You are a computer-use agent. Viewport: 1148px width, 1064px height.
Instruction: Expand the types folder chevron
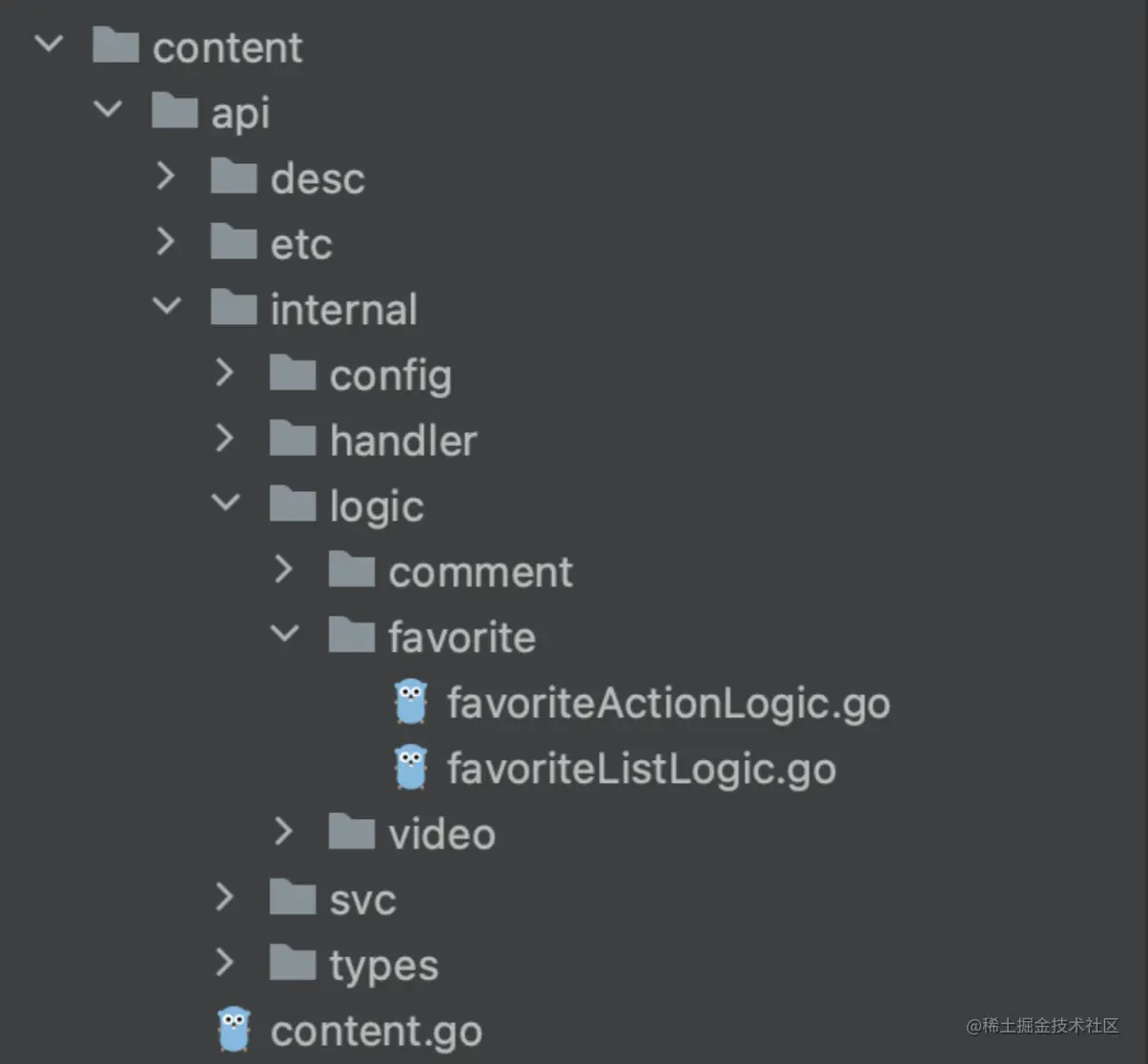tap(225, 963)
